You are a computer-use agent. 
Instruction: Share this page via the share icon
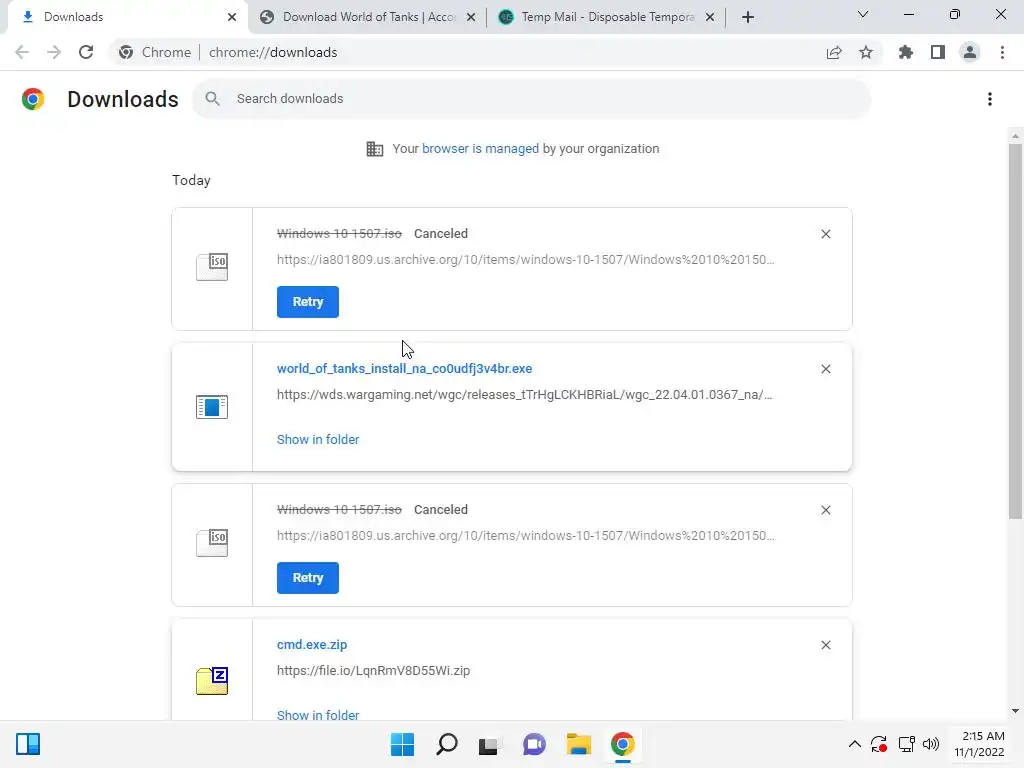(x=834, y=52)
